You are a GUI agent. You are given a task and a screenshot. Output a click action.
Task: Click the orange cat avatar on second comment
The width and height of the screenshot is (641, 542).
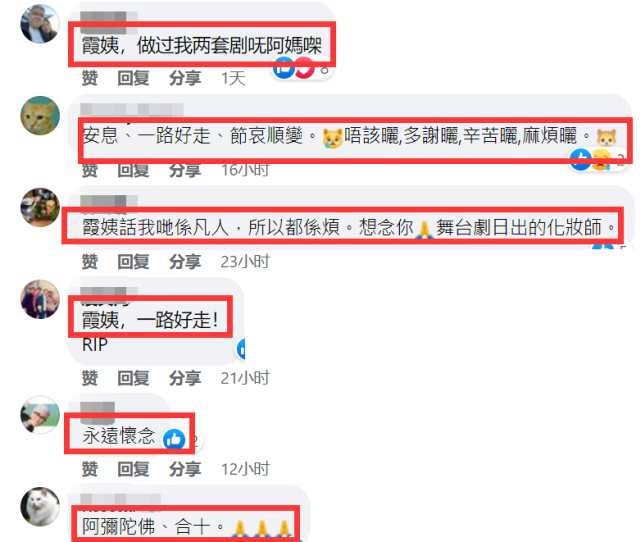point(40,116)
